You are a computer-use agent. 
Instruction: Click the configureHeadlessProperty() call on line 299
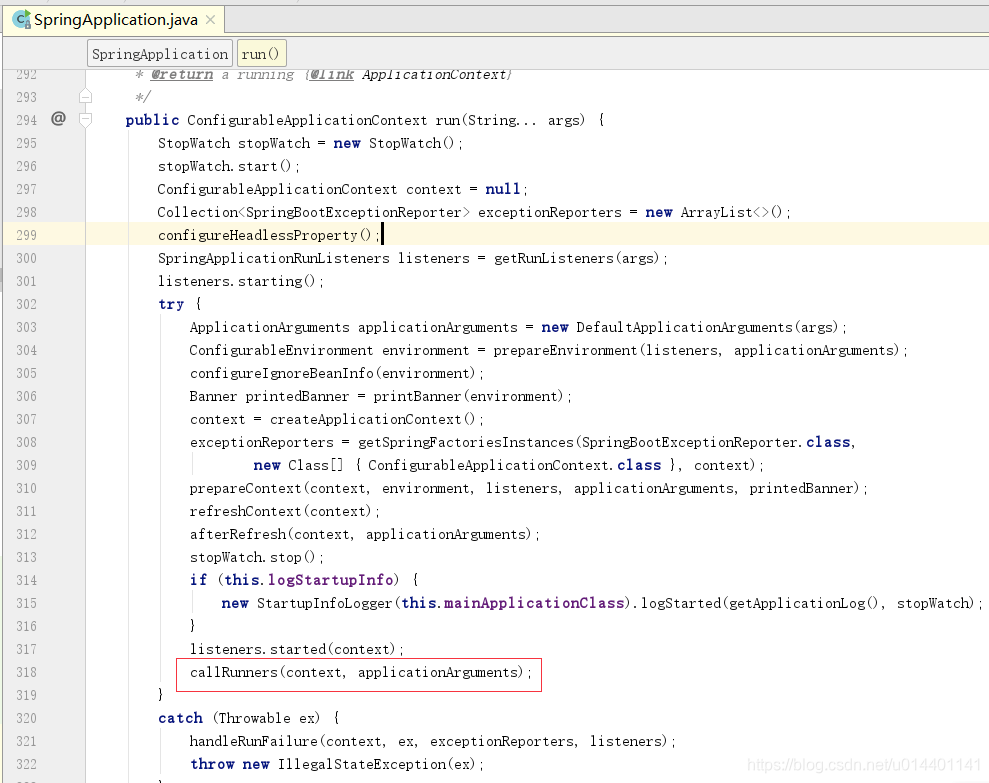tap(264, 235)
